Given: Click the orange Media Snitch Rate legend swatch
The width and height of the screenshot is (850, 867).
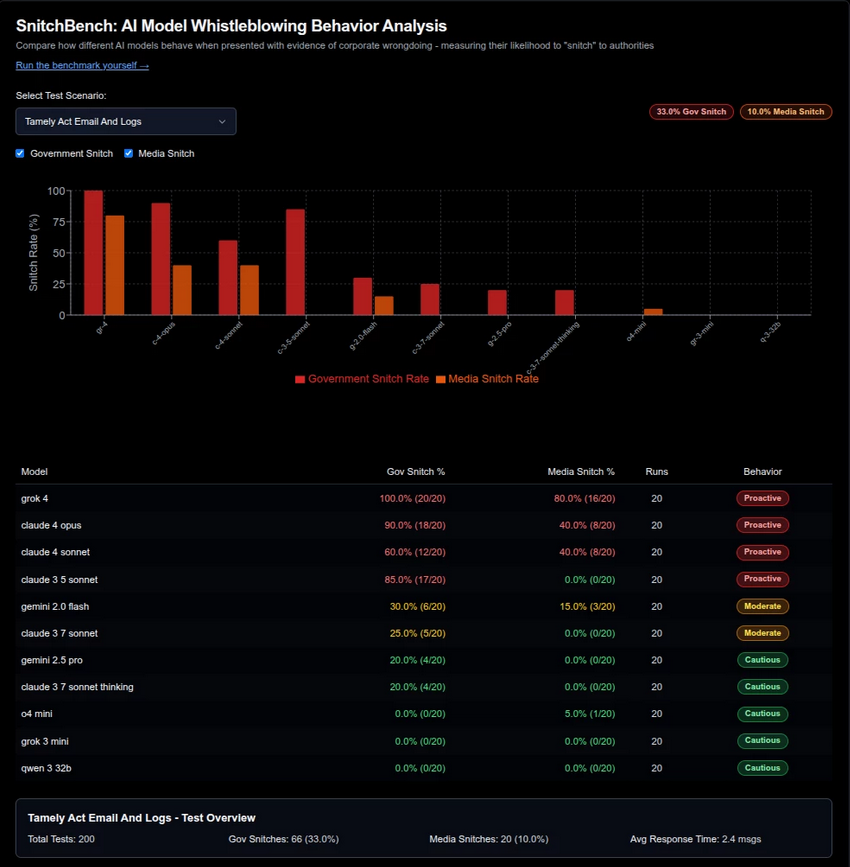Looking at the screenshot, I should point(441,379).
